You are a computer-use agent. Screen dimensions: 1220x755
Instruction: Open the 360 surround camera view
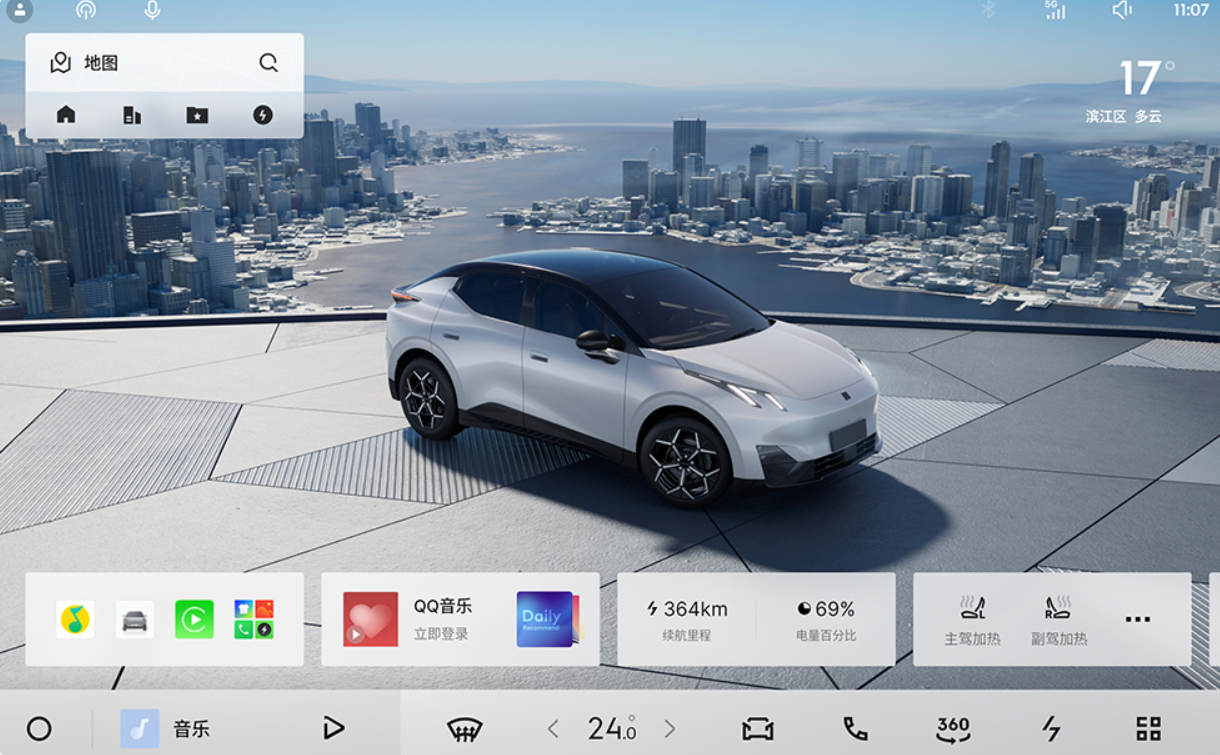(953, 729)
